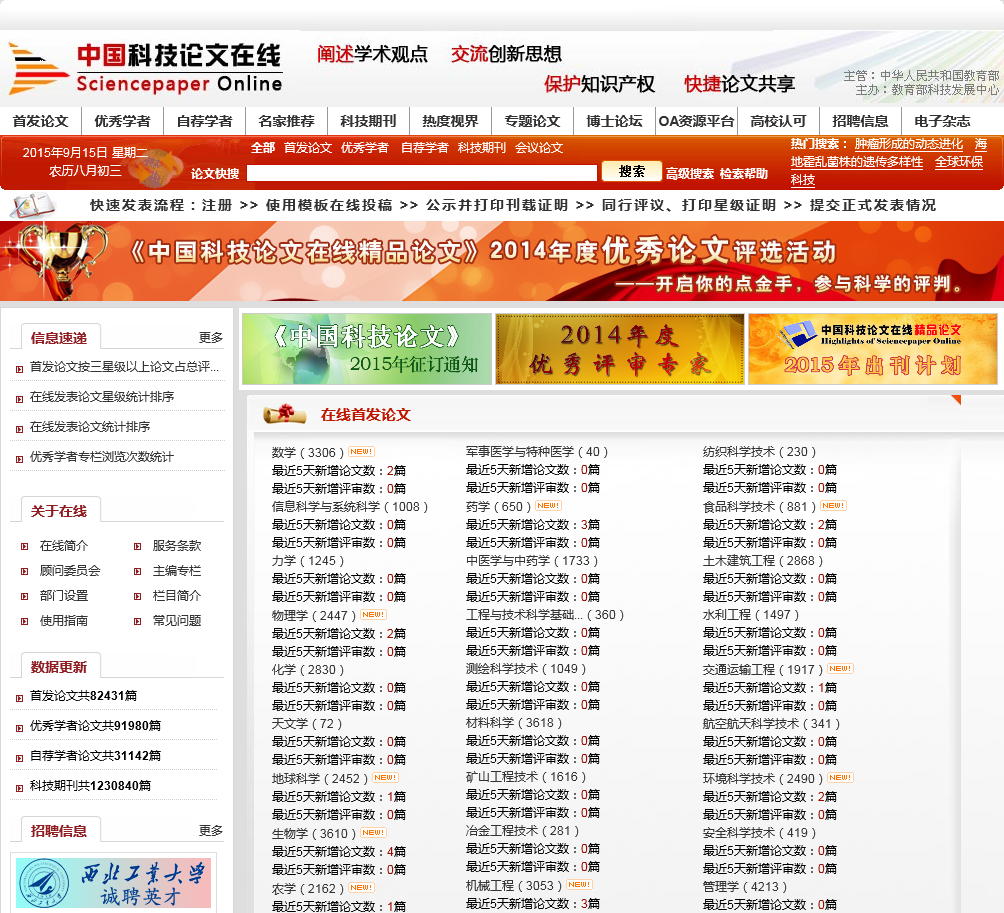Click hot search link 肿瘤形成的动态进化
The width and height of the screenshot is (1004, 913).
909,144
